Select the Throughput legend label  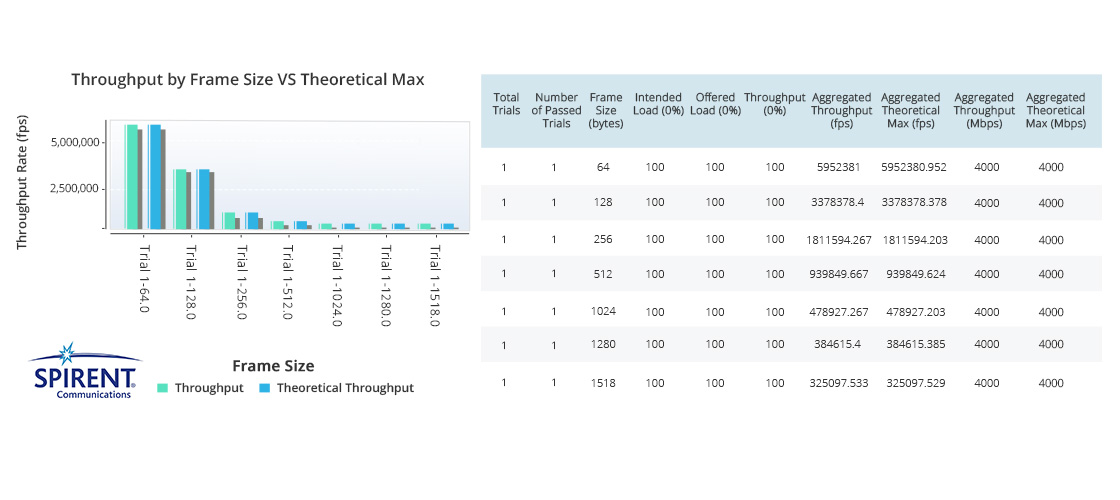tap(209, 388)
